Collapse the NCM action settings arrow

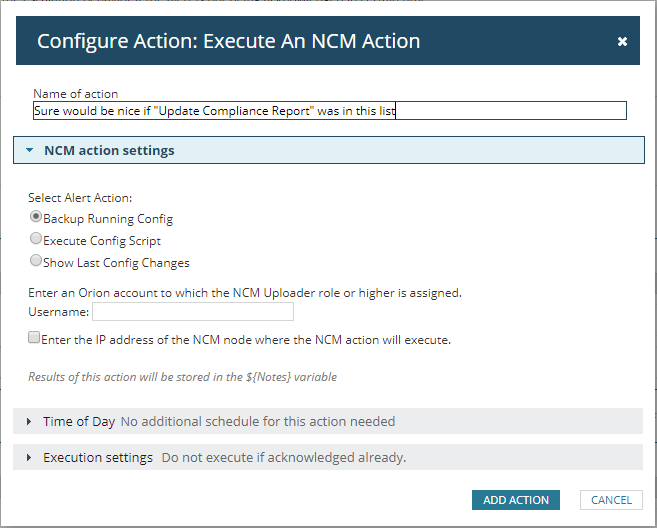pos(30,151)
